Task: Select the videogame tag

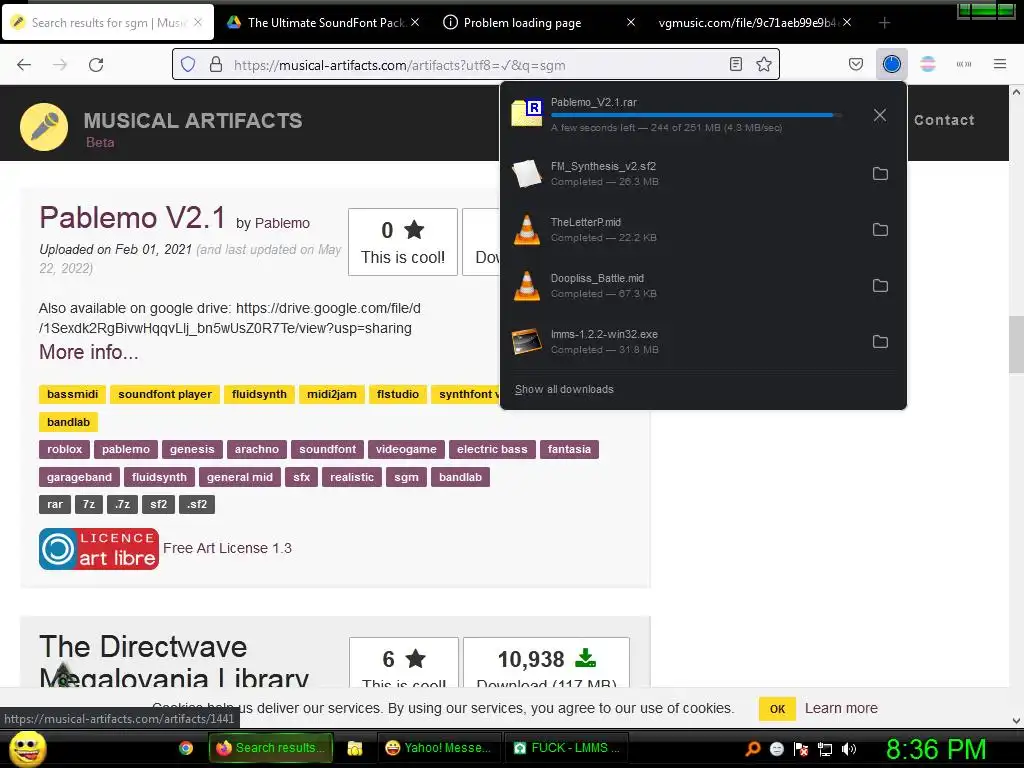Action: point(406,449)
